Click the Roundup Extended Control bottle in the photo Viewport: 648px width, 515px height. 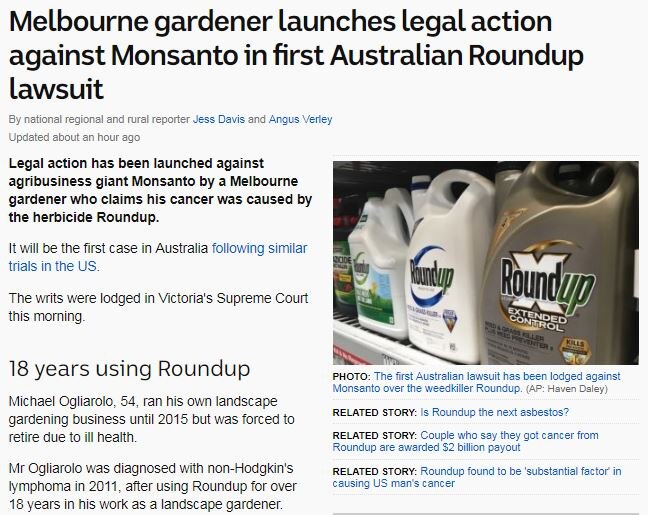pos(560,265)
